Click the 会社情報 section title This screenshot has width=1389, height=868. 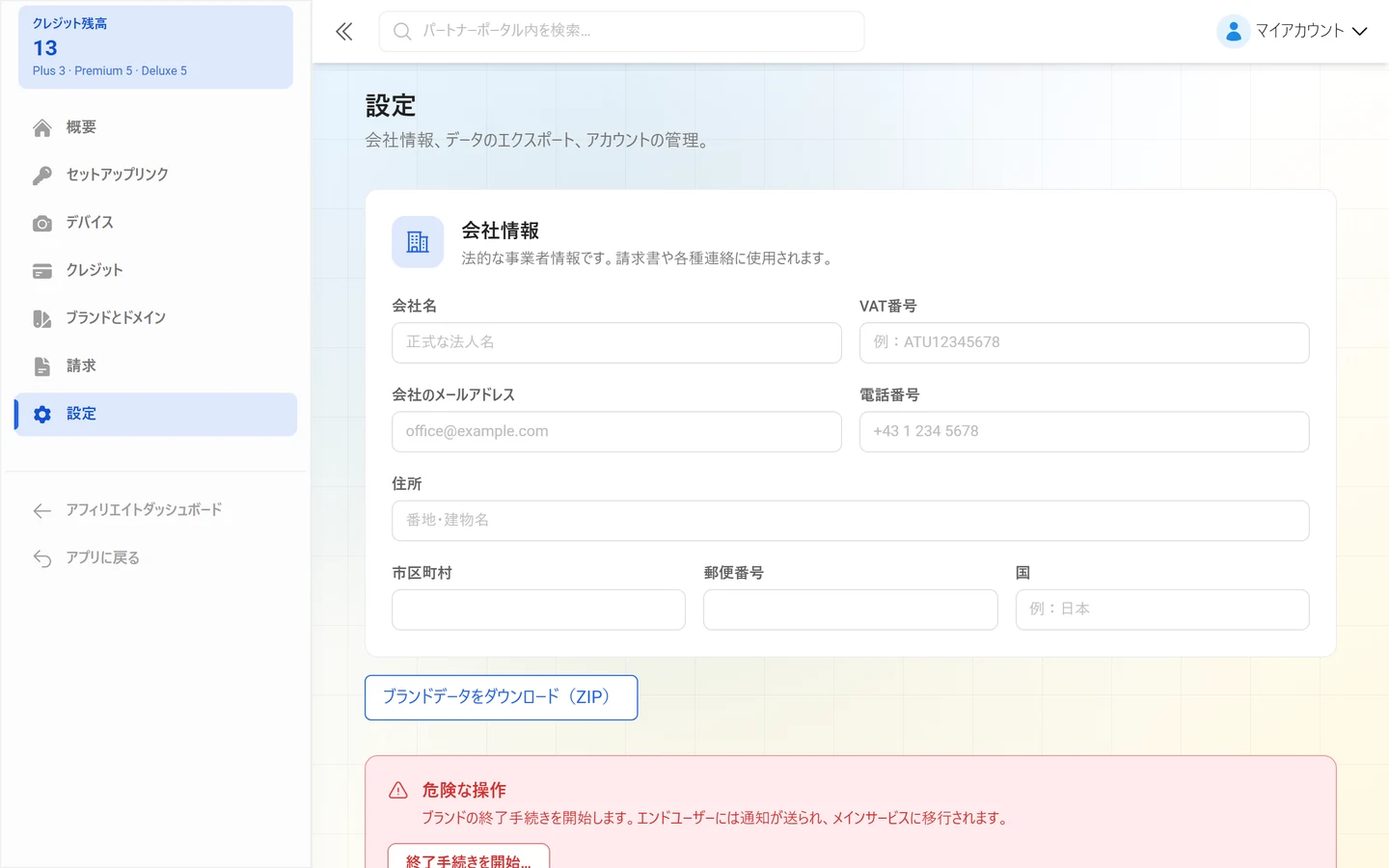501,231
